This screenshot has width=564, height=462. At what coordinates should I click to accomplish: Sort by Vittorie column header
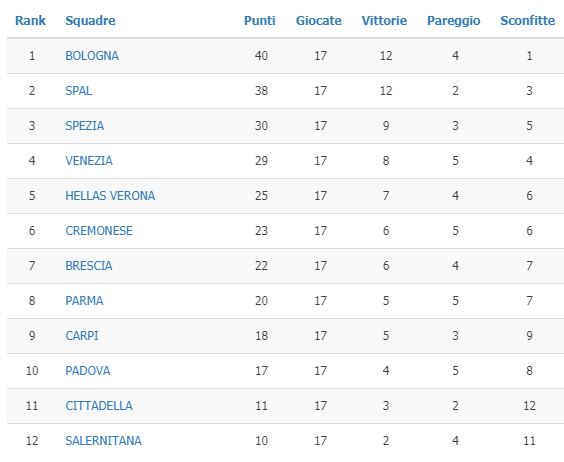(x=384, y=21)
